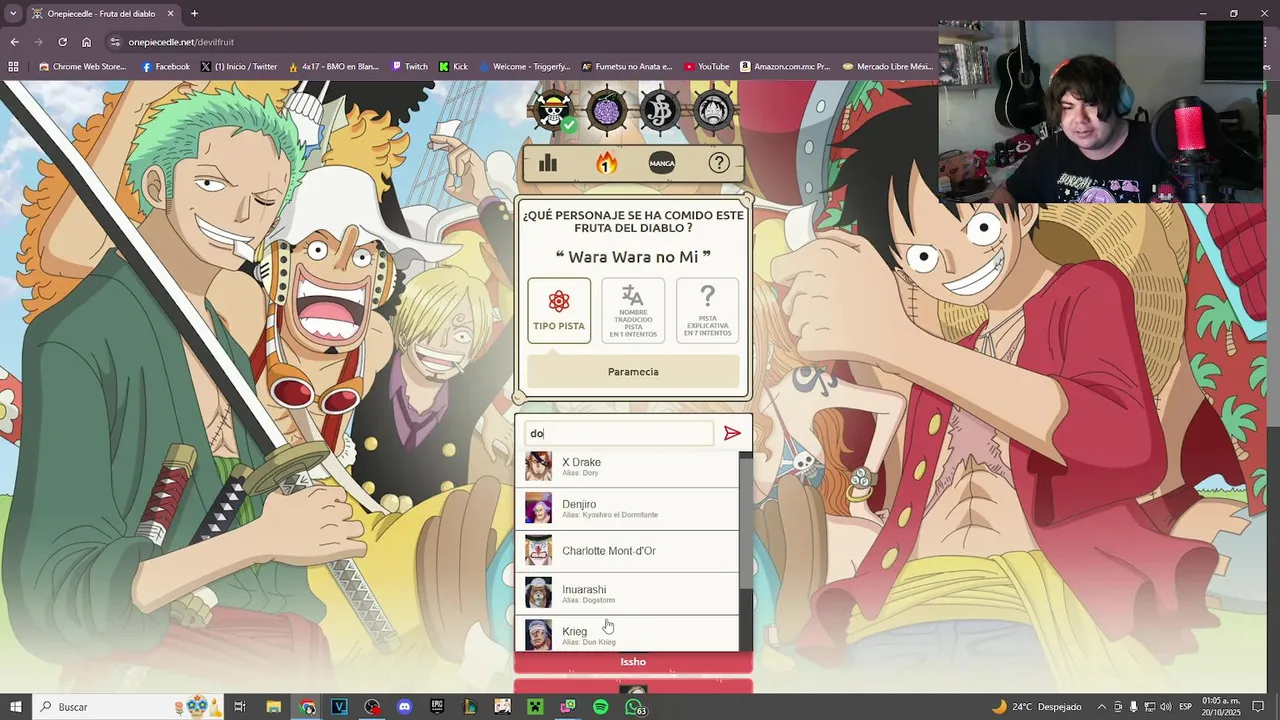Toggle the MANGA spoiler setting
The height and width of the screenshot is (720, 1280).
[x=662, y=163]
